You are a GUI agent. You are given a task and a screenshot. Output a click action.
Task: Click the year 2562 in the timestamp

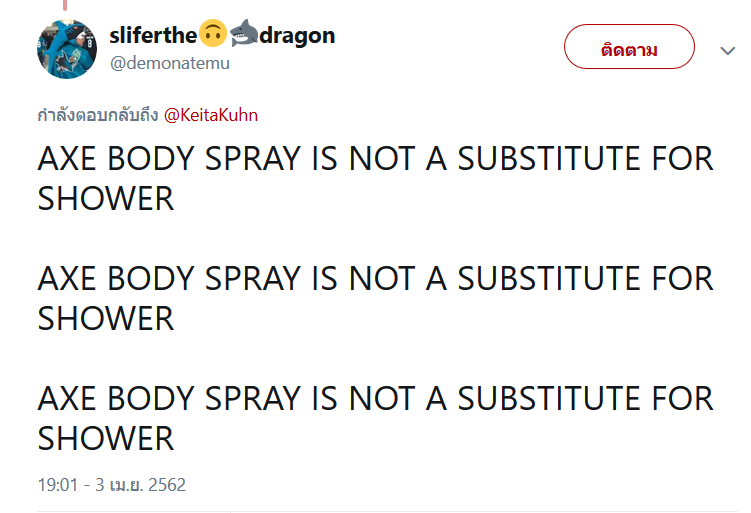click(x=167, y=485)
